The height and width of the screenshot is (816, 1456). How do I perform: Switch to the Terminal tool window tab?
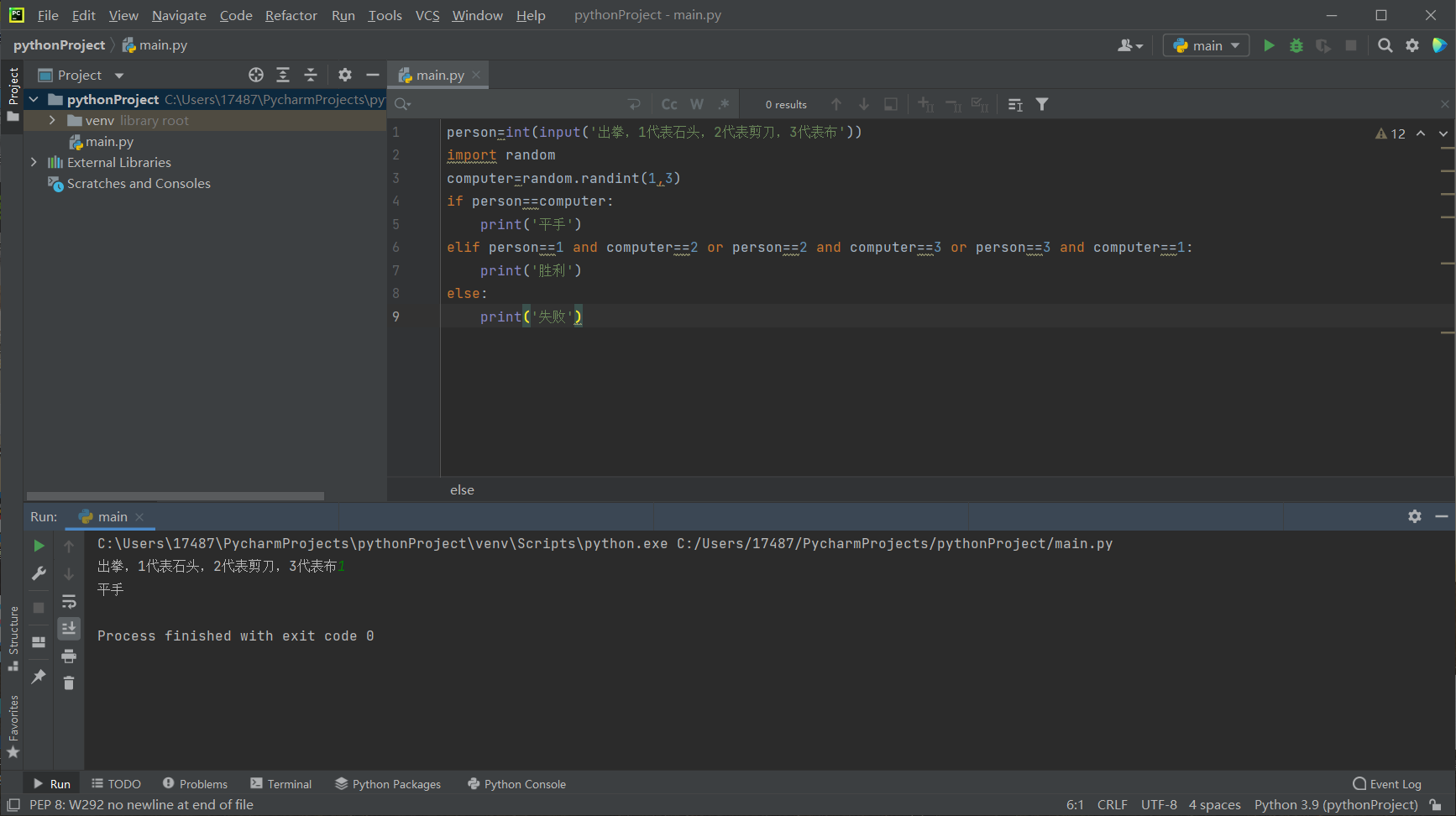pyautogui.click(x=280, y=784)
